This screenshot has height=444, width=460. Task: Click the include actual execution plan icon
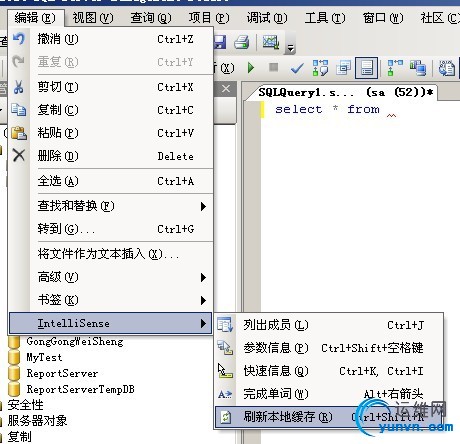(x=395, y=68)
